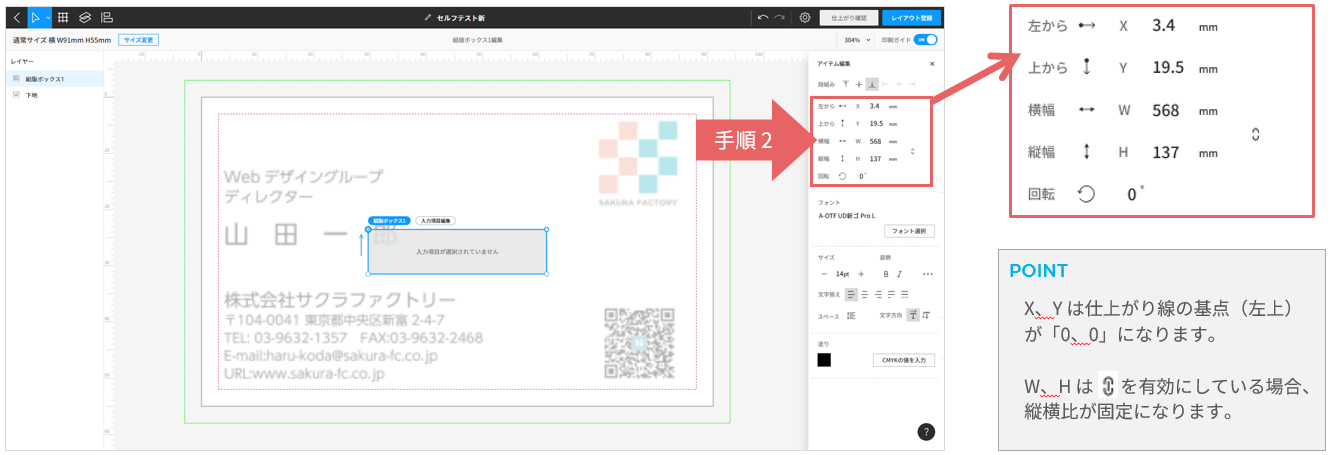Click the X value 3.4 field

pyautogui.click(x=874, y=105)
